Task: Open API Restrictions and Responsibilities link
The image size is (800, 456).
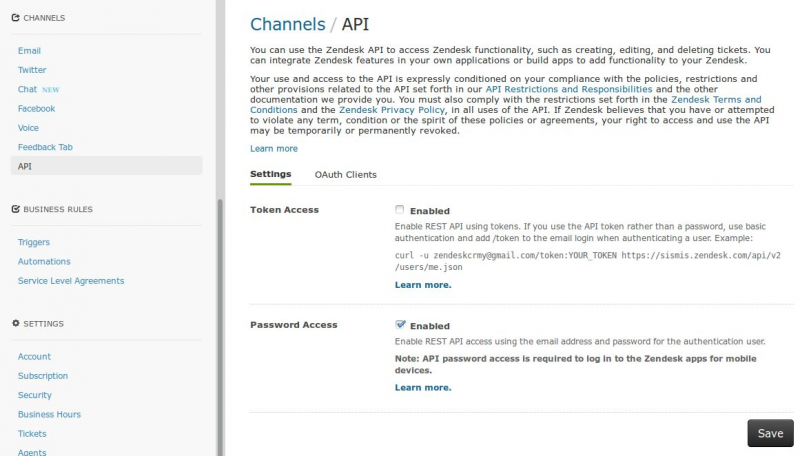Action: (x=568, y=89)
